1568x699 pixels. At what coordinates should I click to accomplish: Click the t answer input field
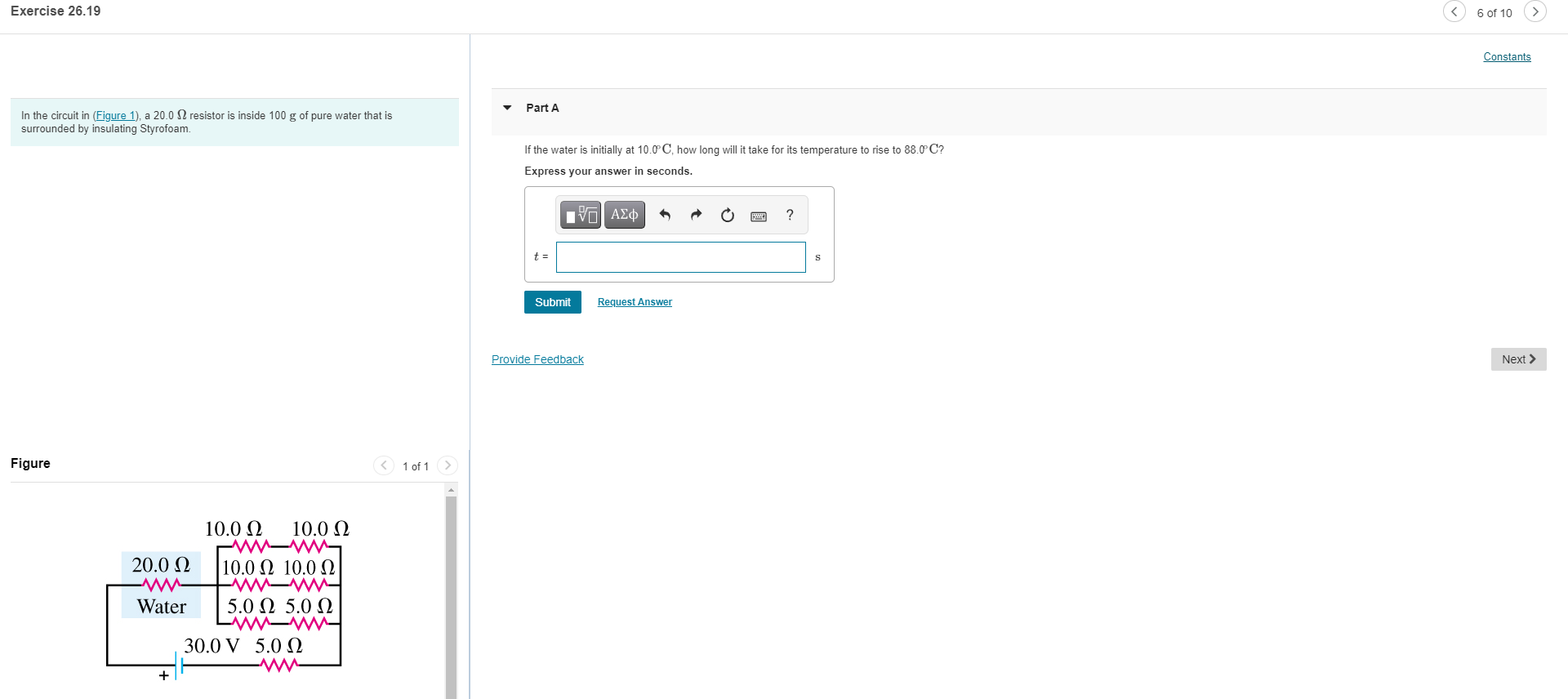pyautogui.click(x=681, y=257)
